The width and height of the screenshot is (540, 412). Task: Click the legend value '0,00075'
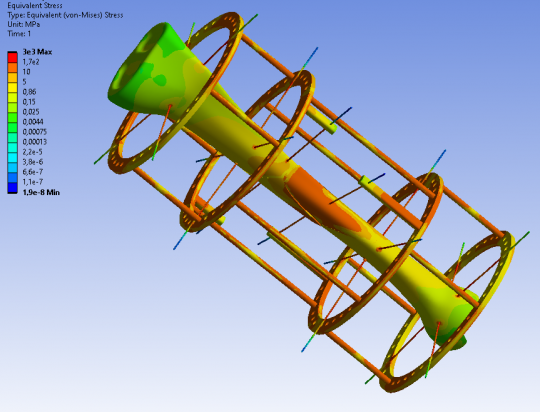34,132
